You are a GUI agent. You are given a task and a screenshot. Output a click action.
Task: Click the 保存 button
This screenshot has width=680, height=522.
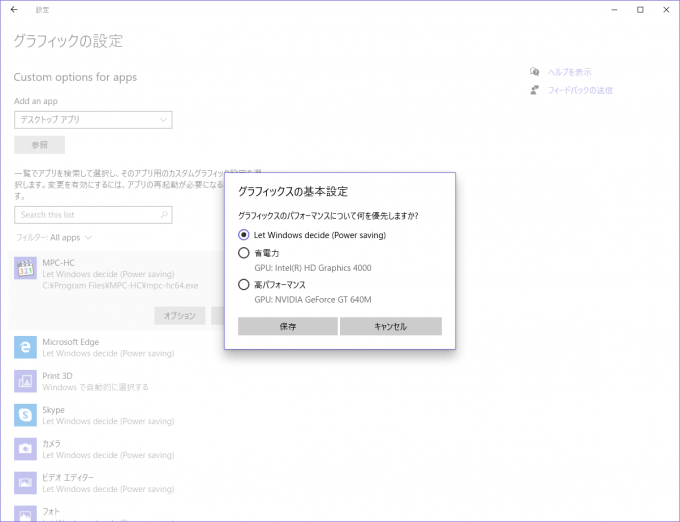pos(288,326)
